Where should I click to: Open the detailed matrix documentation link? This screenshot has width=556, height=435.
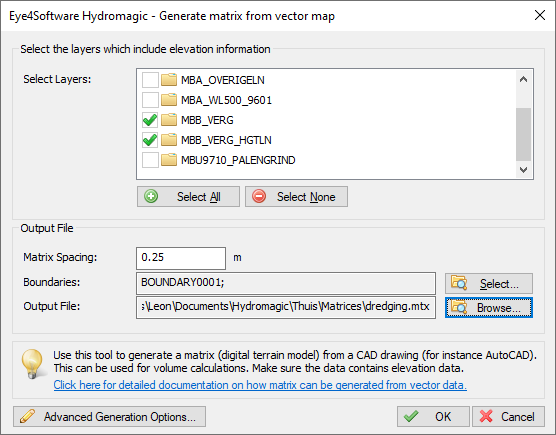tap(260, 385)
